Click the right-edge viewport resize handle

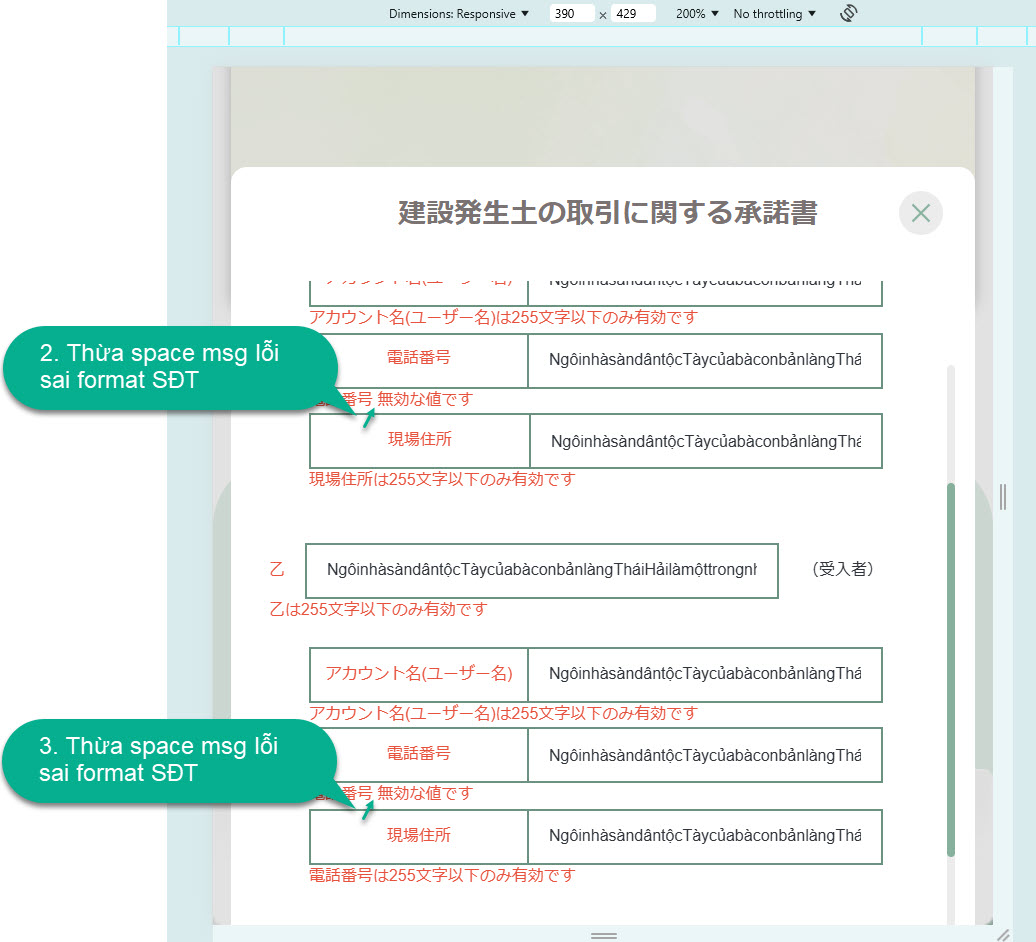pos(1003,496)
